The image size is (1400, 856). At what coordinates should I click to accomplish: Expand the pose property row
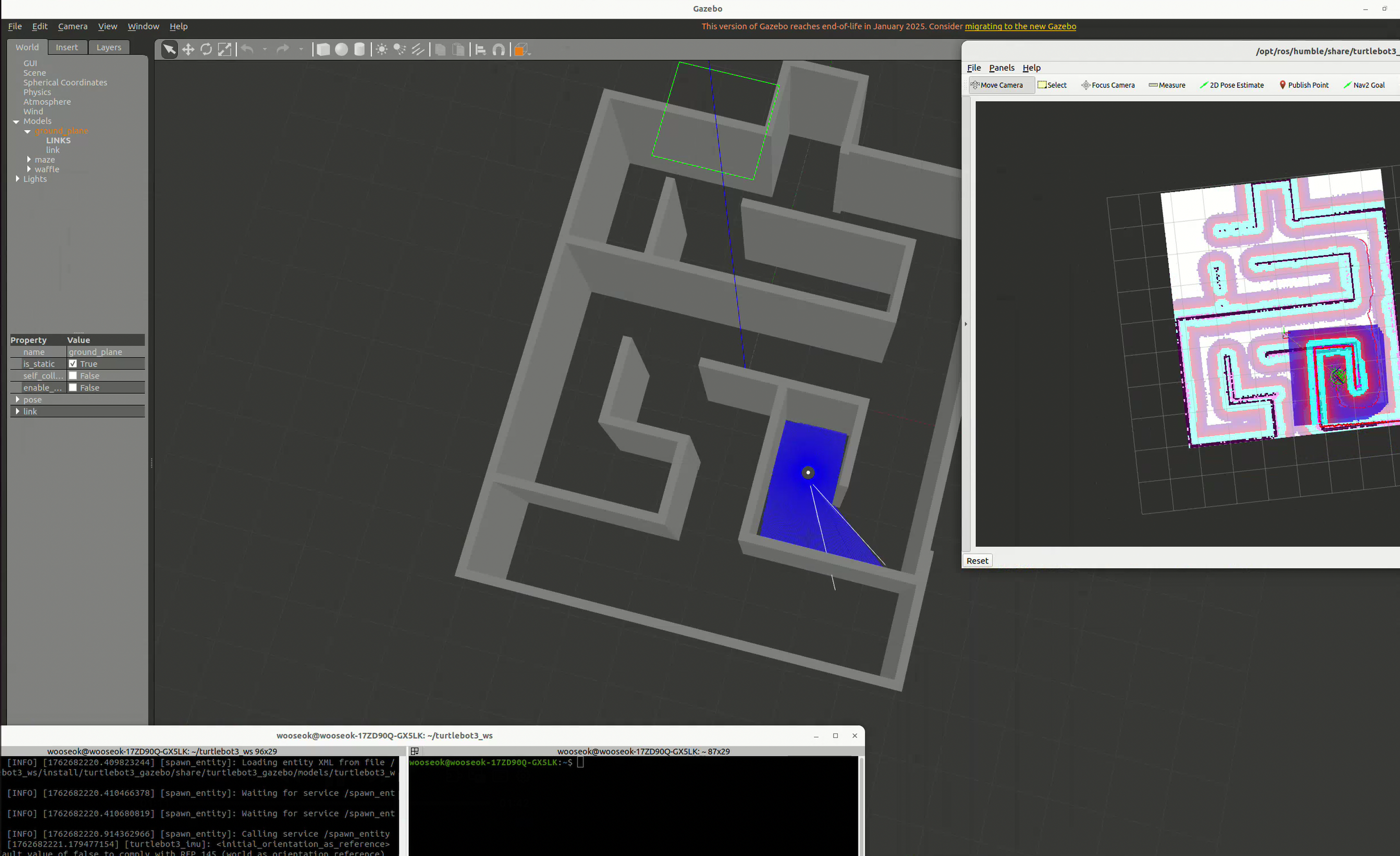point(18,399)
